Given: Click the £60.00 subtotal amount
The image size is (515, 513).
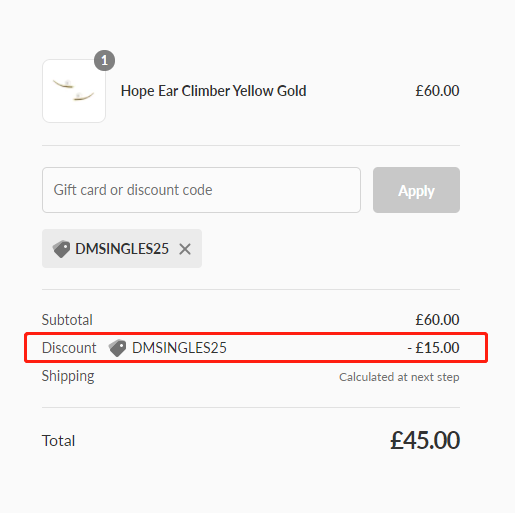Looking at the screenshot, I should tap(437, 320).
